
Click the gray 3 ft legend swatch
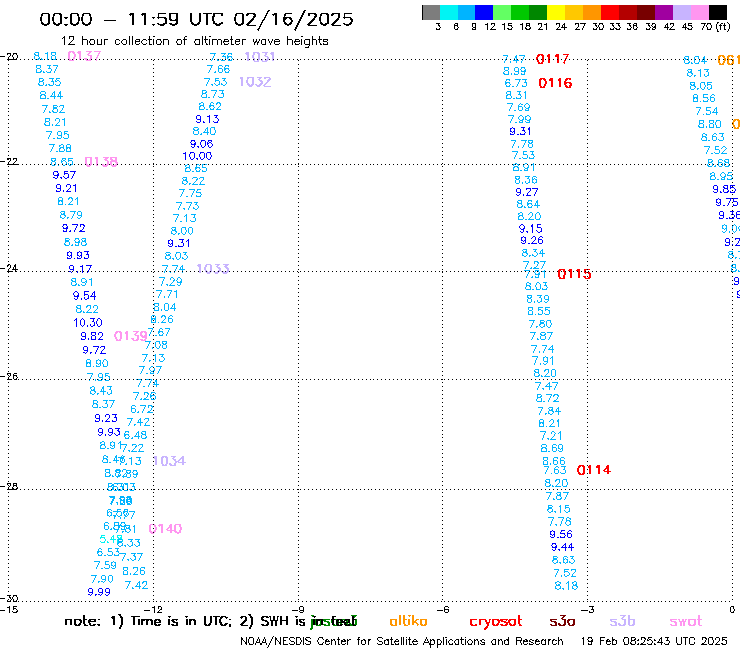pyautogui.click(x=431, y=12)
